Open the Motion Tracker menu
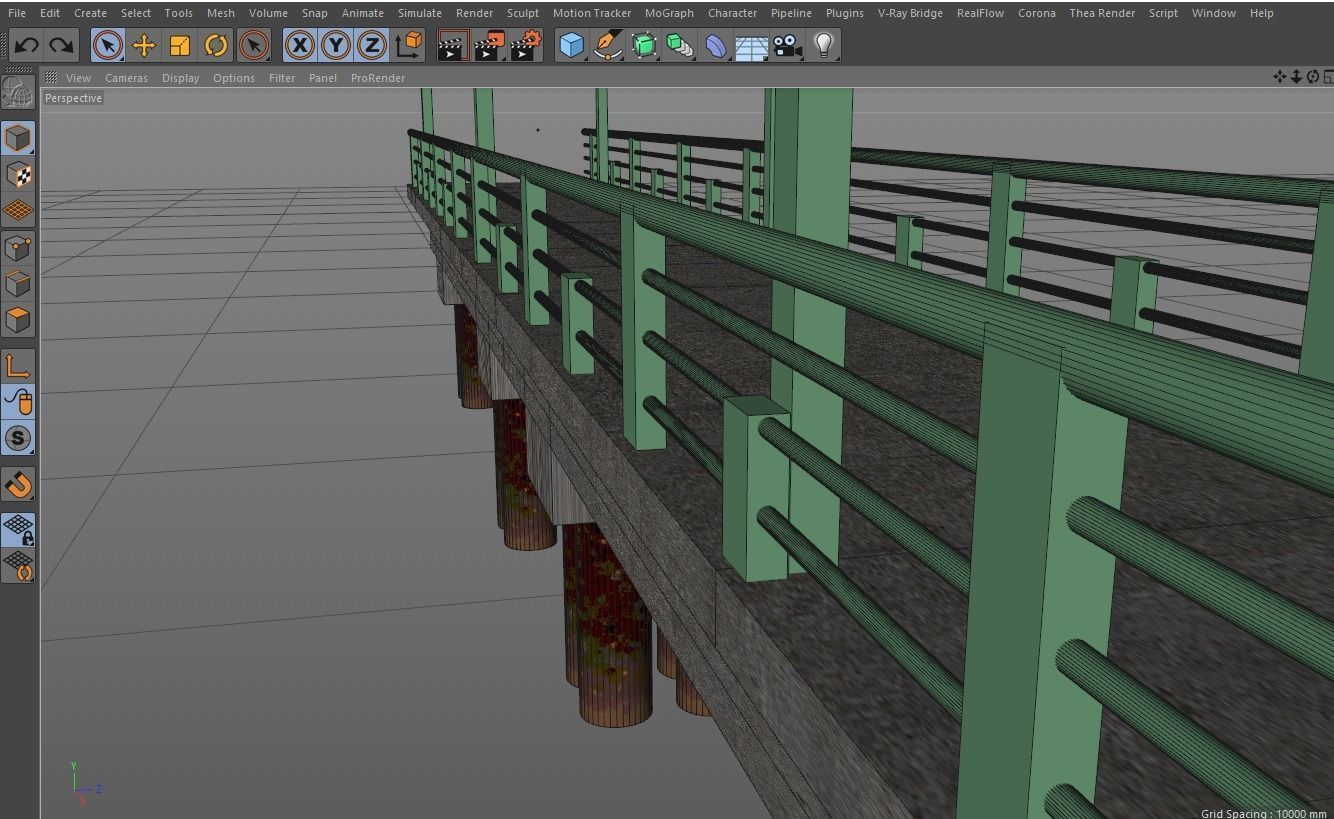The height and width of the screenshot is (819, 1334). tap(592, 13)
